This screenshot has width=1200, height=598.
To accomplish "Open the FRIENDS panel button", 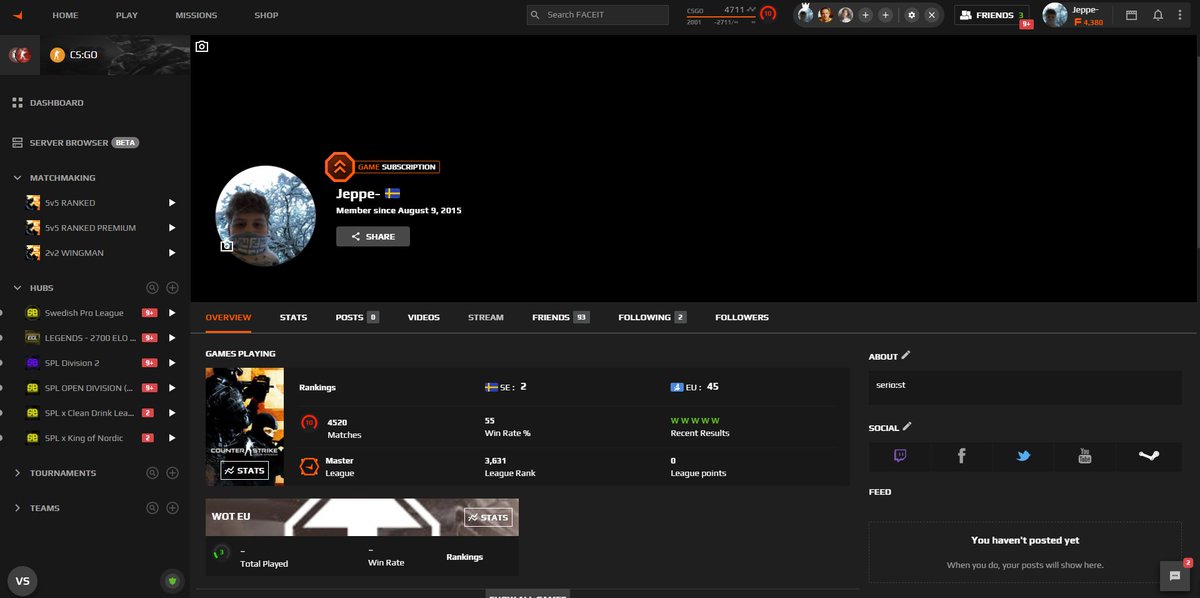I will tap(990, 15).
